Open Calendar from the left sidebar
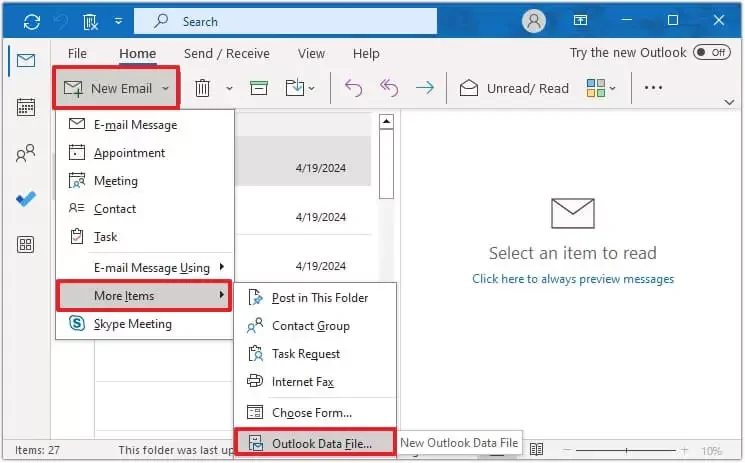745x463 pixels. pos(26,107)
